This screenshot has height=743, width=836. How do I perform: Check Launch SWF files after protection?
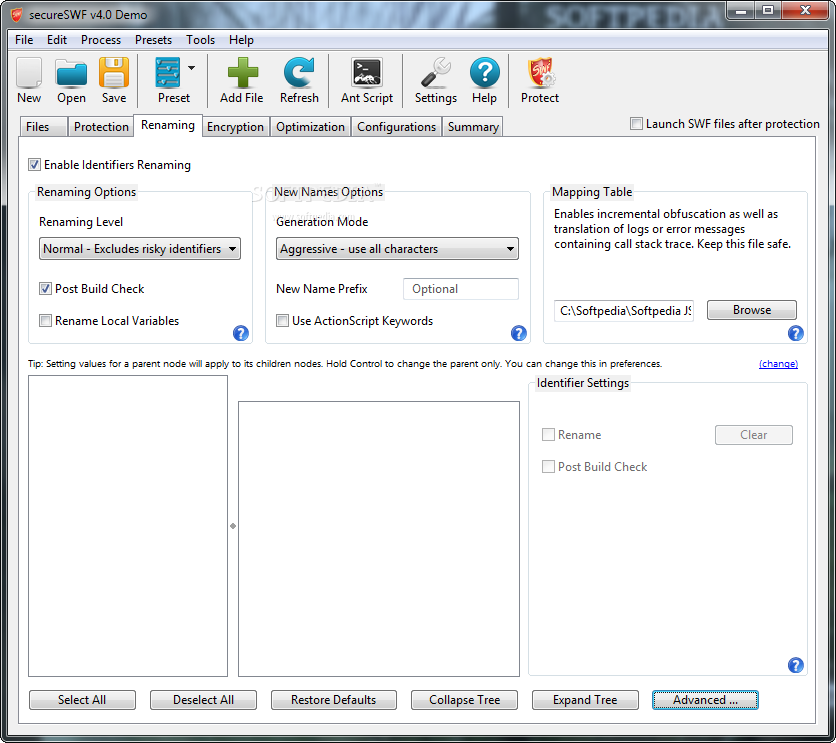(x=636, y=124)
